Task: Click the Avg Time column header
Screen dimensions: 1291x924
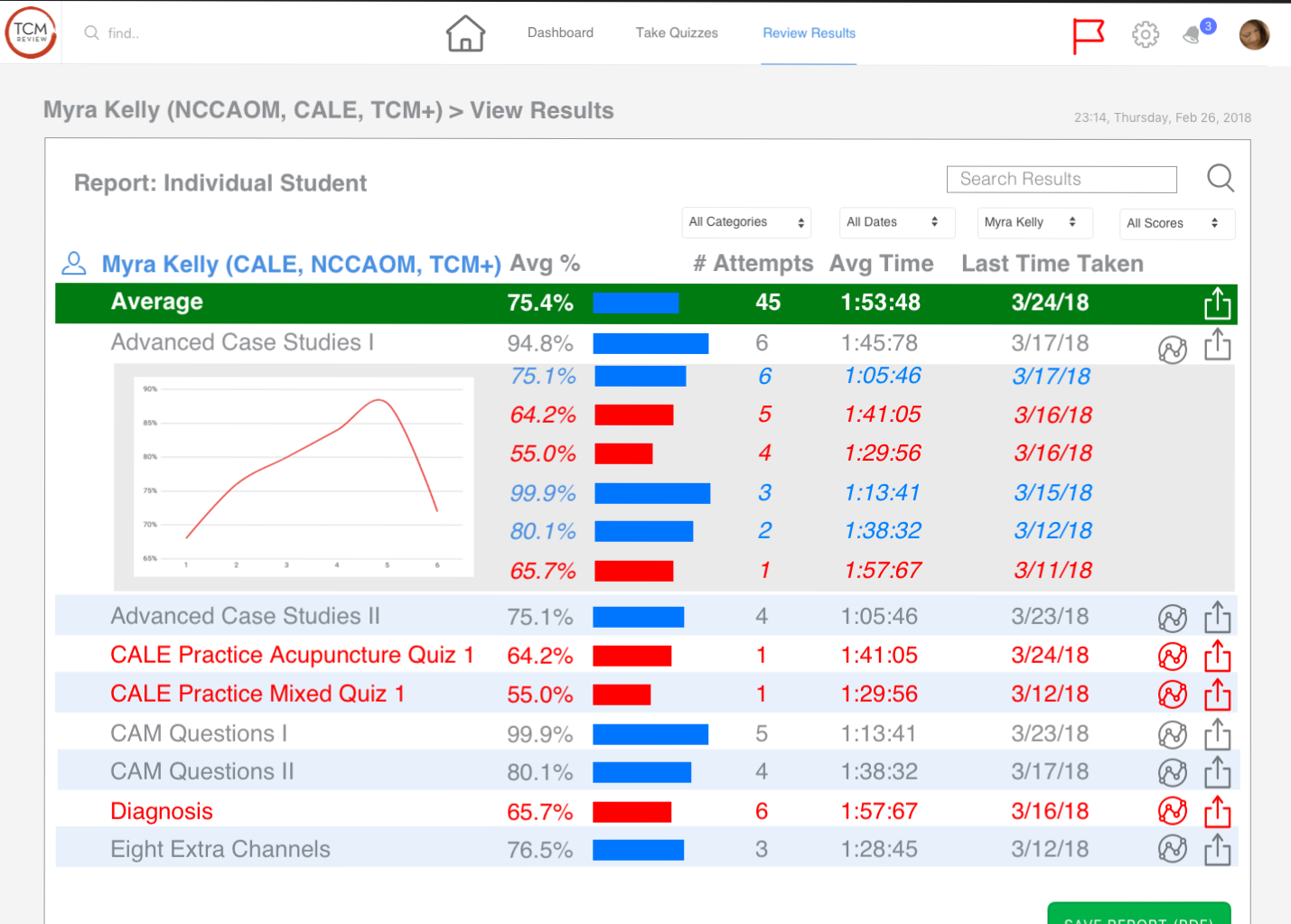Action: click(882, 264)
